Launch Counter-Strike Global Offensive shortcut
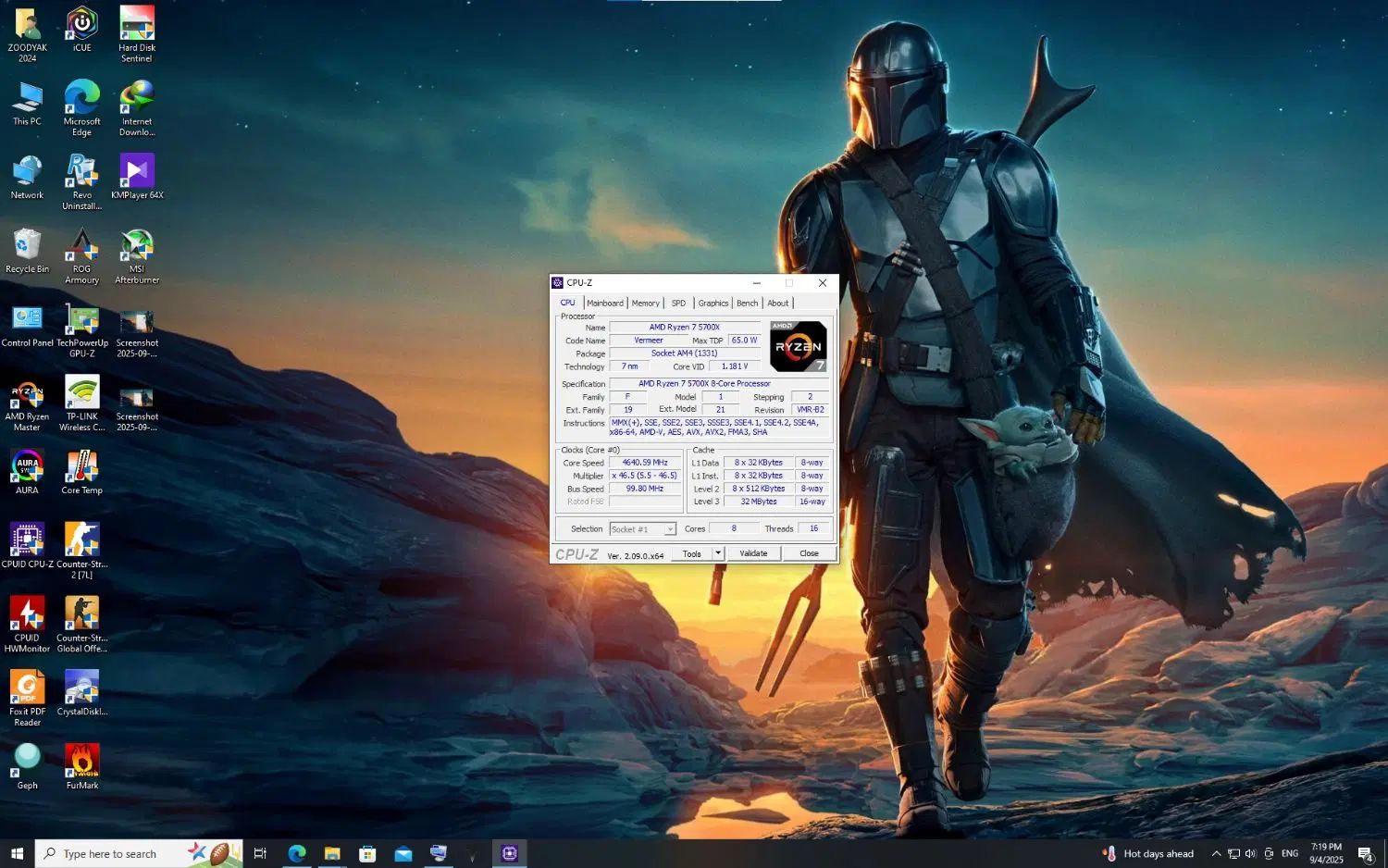 [81, 626]
